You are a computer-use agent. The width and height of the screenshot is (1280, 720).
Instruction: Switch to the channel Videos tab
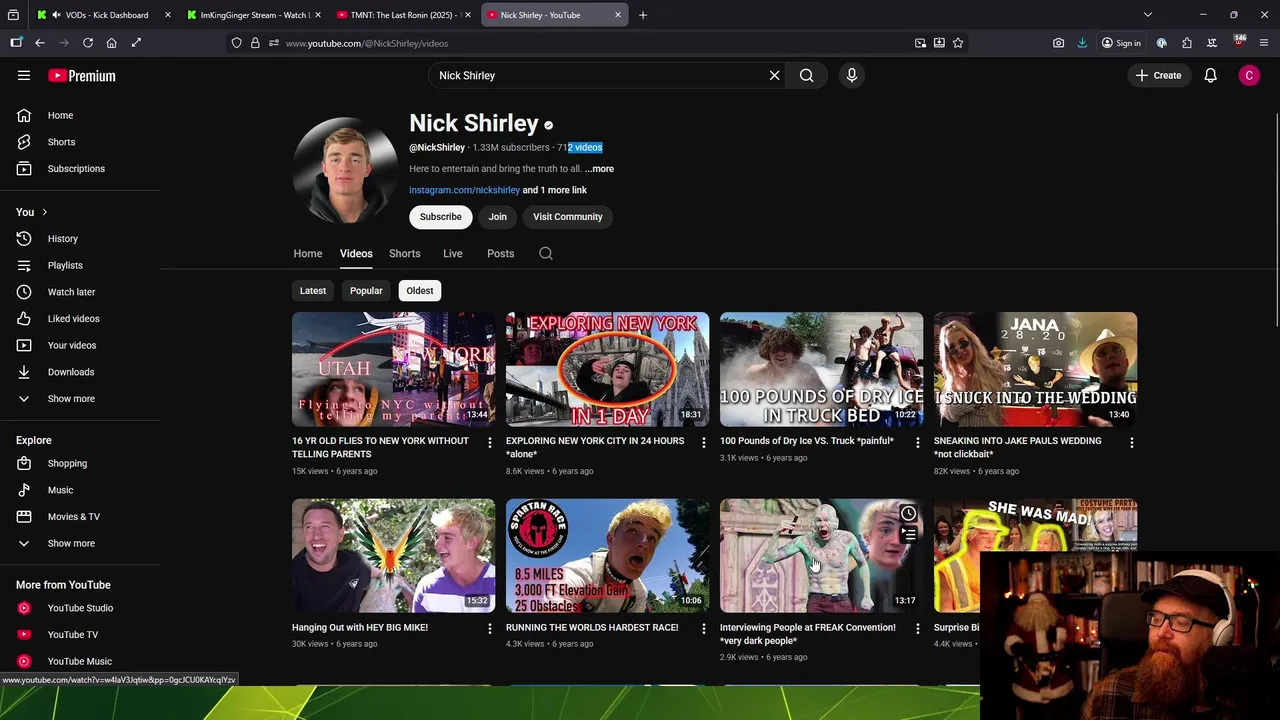pos(356,253)
